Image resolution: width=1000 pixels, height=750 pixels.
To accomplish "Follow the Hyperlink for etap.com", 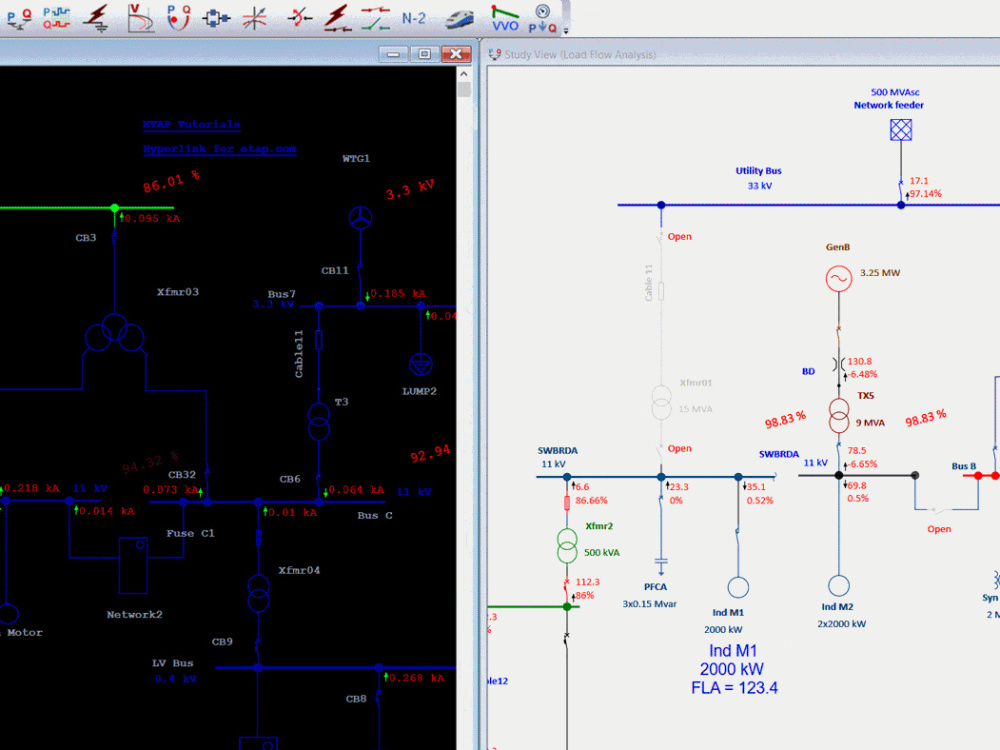I will coord(218,148).
